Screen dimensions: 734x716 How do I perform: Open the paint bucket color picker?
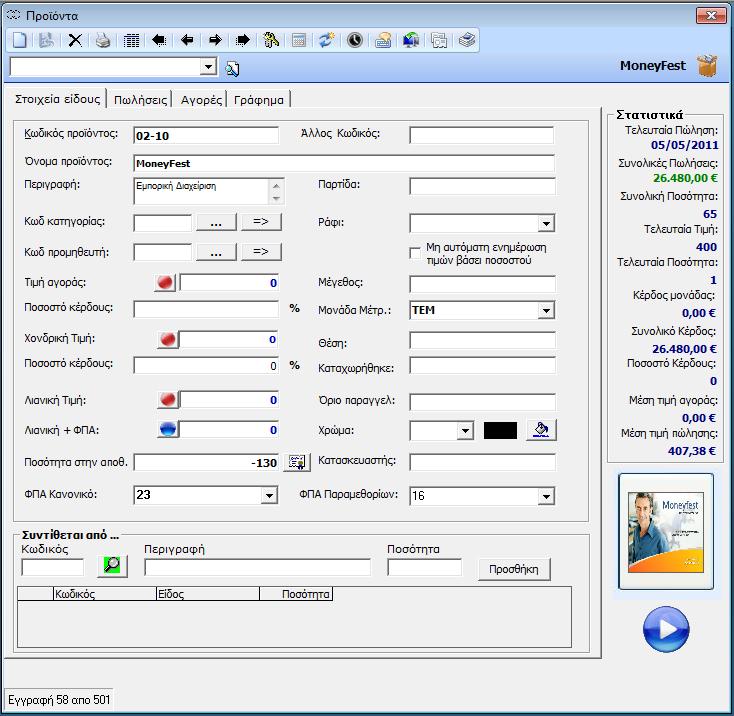coord(541,430)
